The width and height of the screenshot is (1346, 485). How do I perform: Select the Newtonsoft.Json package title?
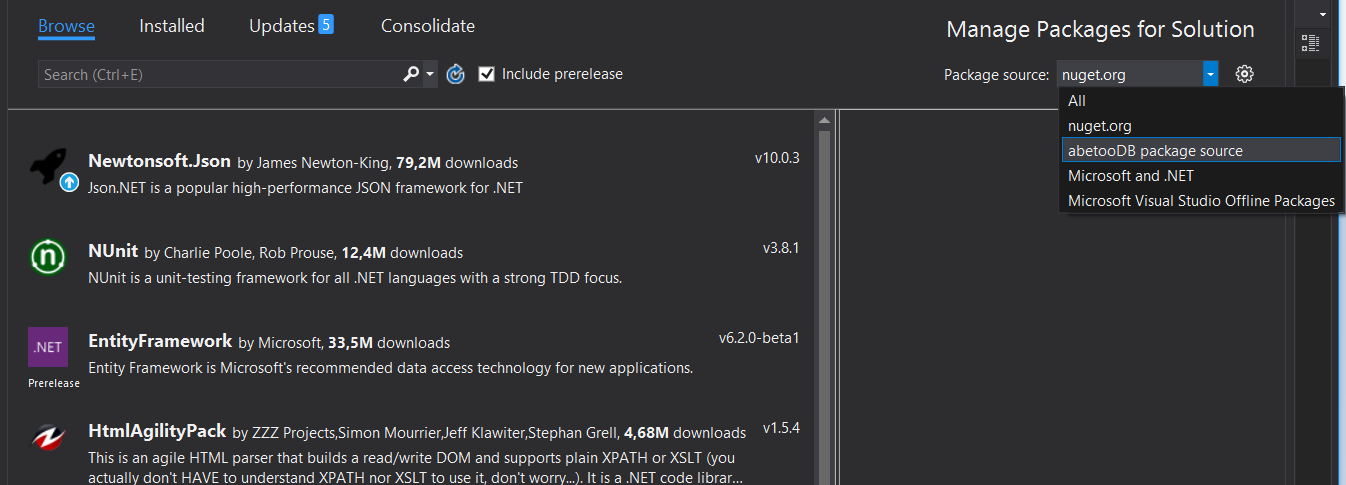click(x=159, y=161)
